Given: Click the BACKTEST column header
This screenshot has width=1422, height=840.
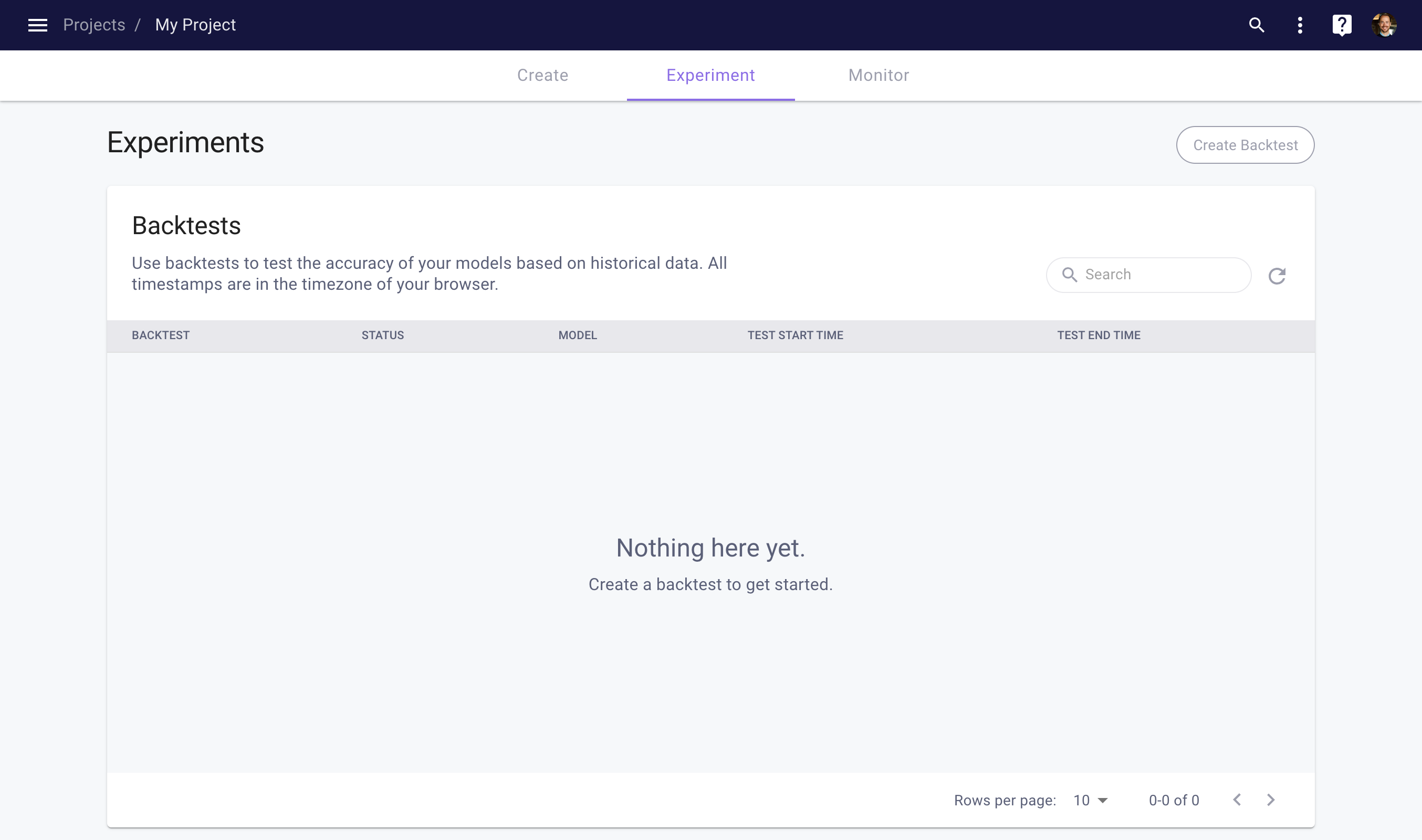Looking at the screenshot, I should [x=161, y=335].
